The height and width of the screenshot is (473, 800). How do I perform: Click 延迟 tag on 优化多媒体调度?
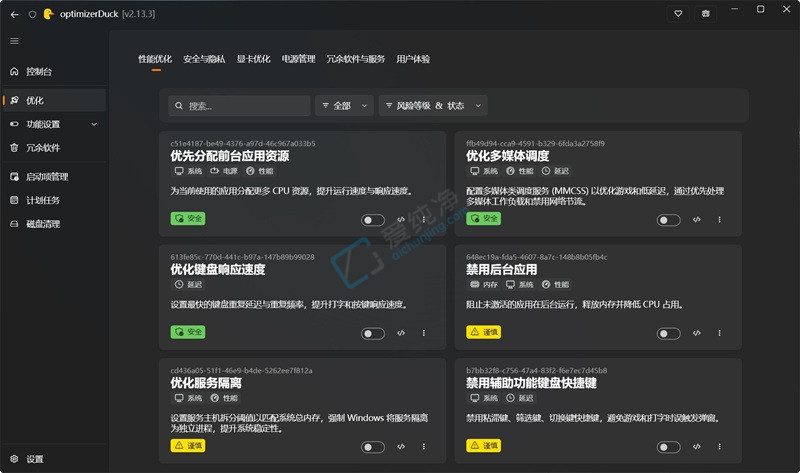pos(555,171)
